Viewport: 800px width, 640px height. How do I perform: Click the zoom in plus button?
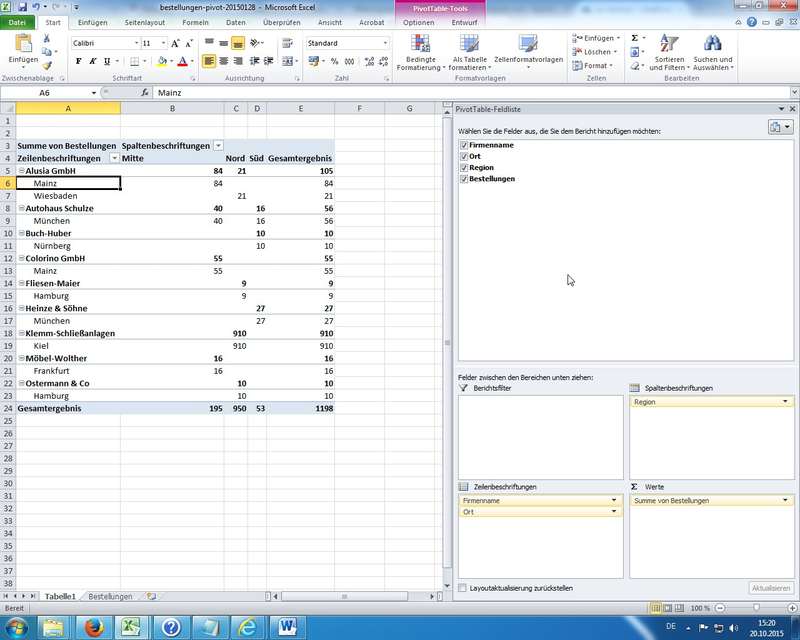791,608
